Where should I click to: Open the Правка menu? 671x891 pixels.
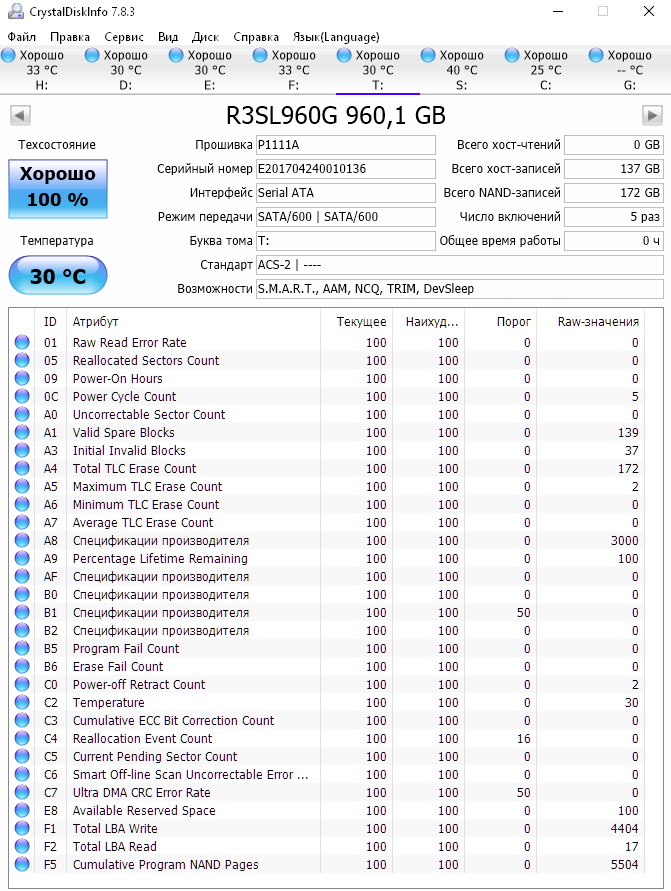point(70,37)
